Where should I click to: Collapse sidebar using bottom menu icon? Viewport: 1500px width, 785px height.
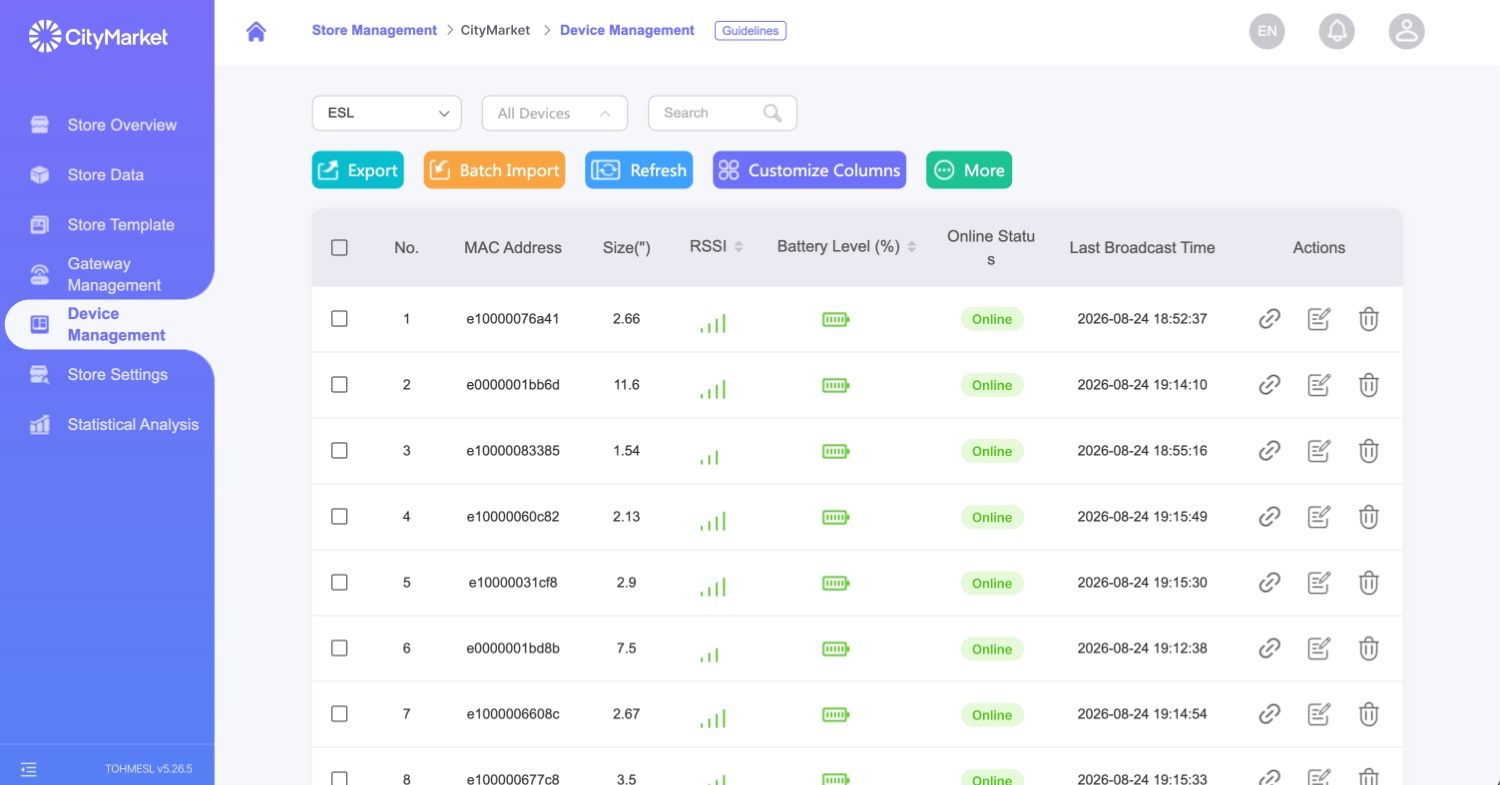pyautogui.click(x=29, y=769)
